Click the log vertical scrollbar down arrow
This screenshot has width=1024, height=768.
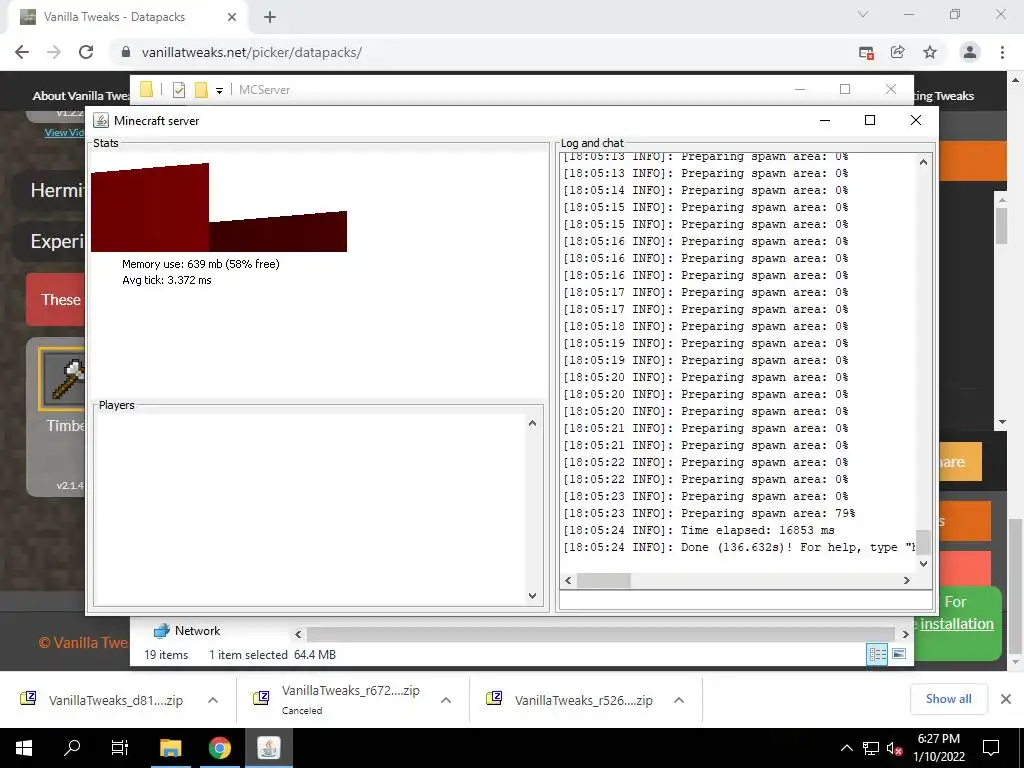[x=923, y=564]
